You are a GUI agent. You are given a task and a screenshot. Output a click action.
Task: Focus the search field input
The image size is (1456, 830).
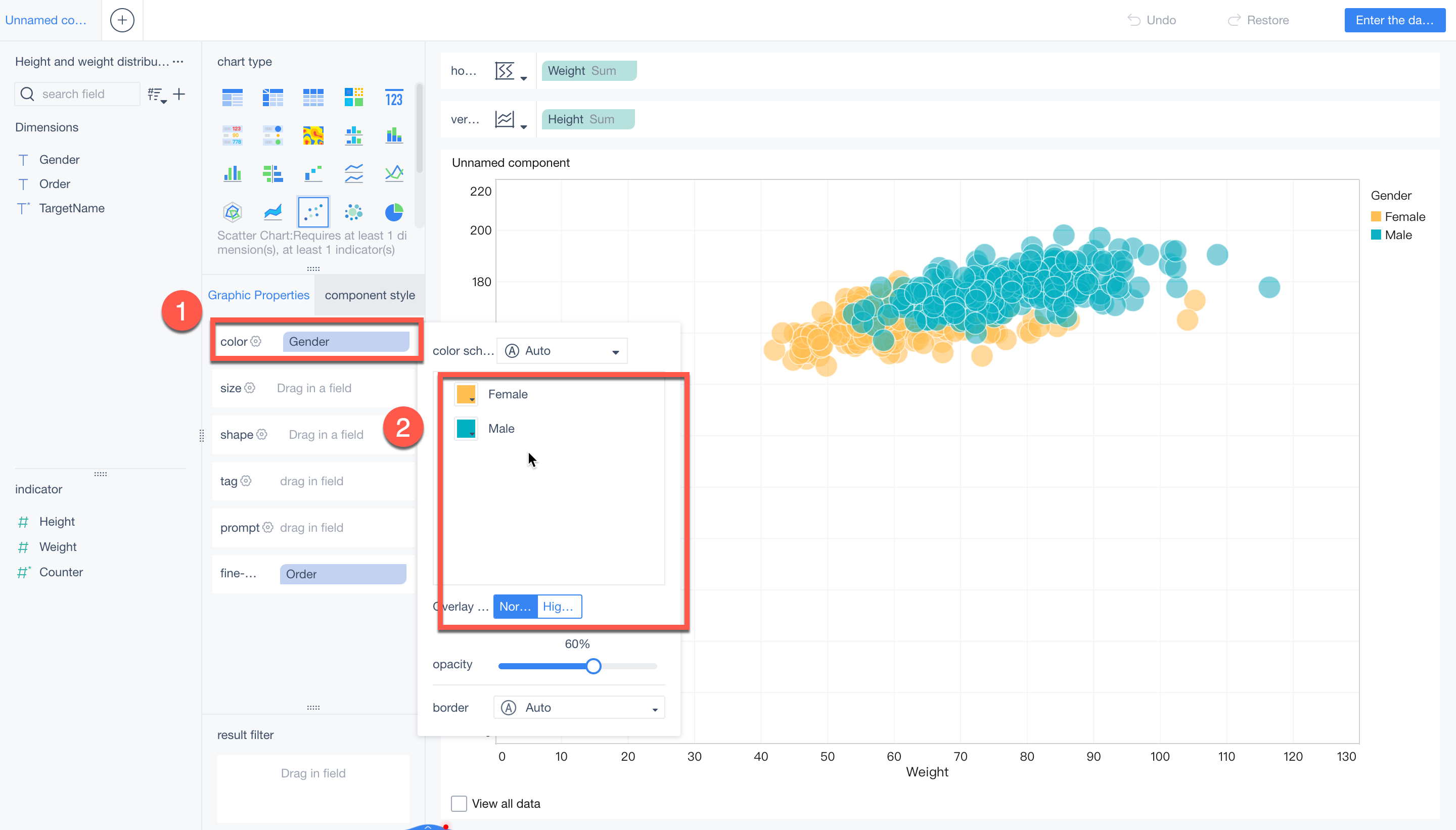[x=77, y=94]
